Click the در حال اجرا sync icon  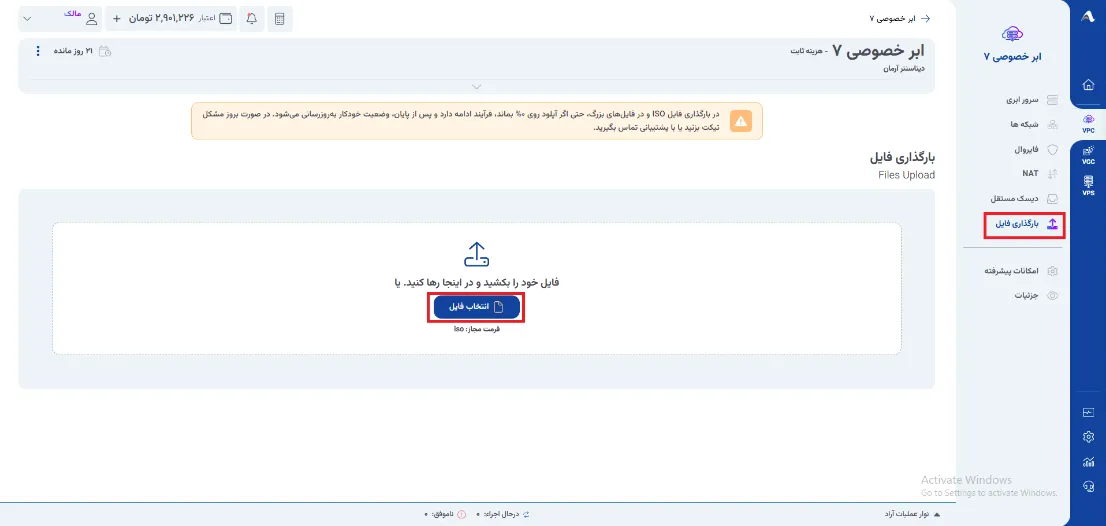(x=525, y=515)
